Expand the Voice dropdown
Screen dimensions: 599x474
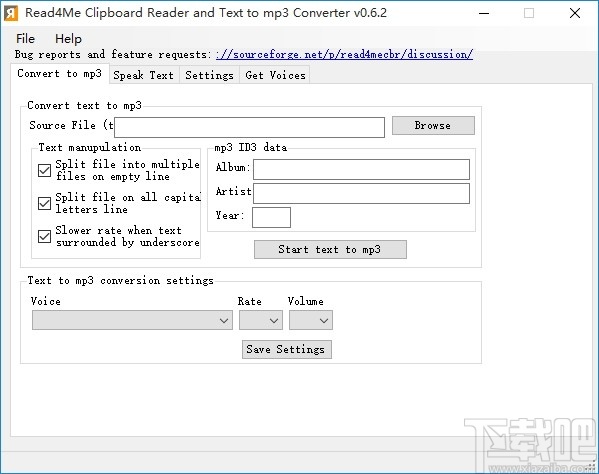(x=132, y=320)
